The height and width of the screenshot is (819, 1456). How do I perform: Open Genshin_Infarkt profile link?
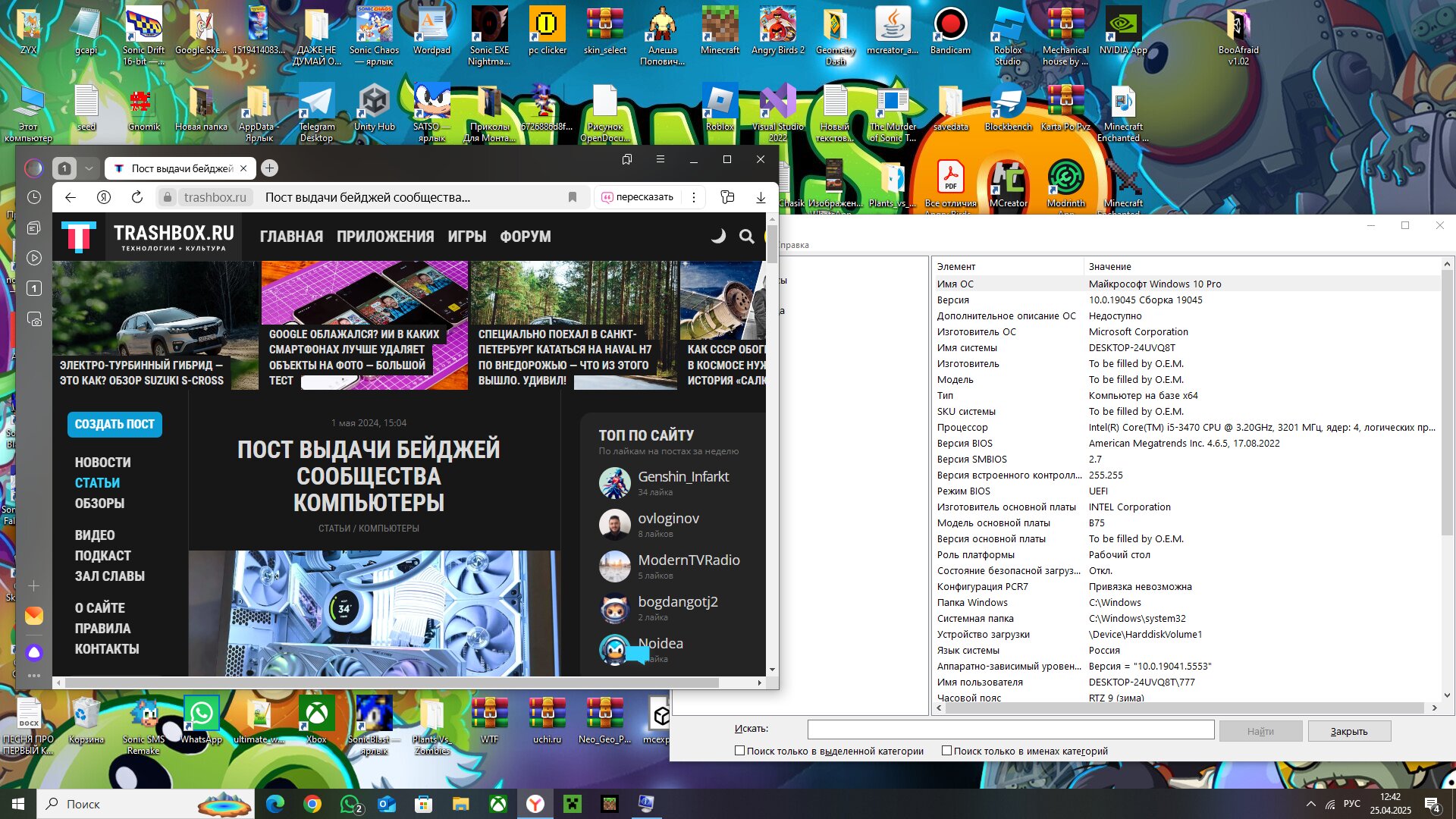point(683,477)
